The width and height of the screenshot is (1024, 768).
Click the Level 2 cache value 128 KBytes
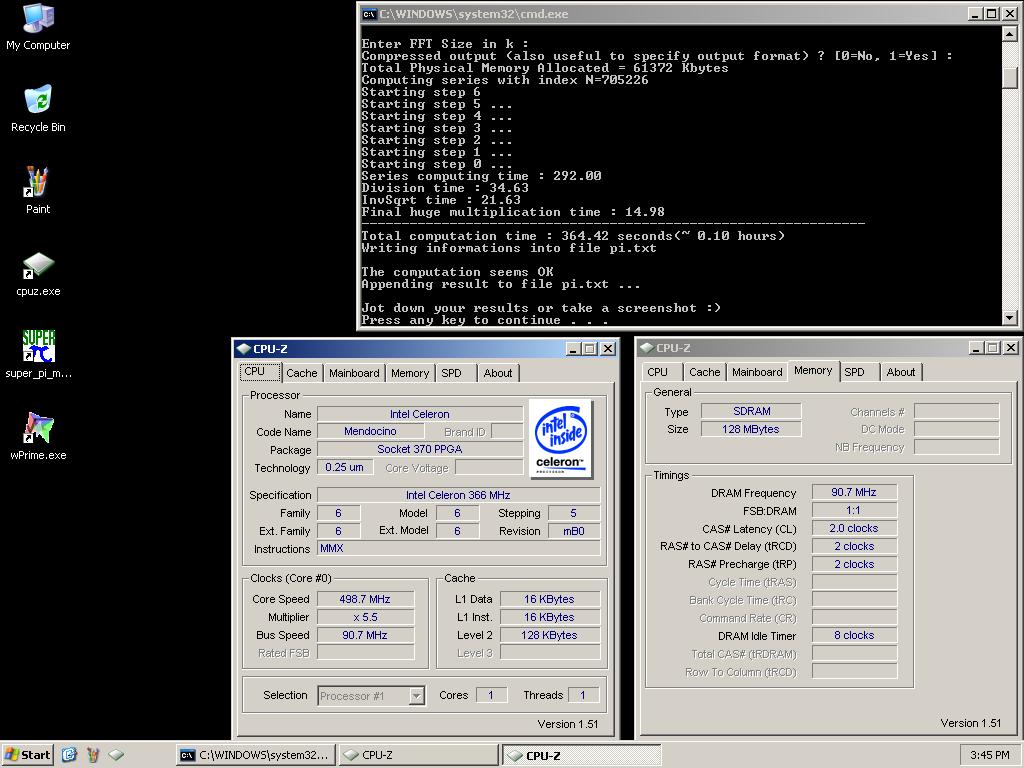[x=549, y=635]
